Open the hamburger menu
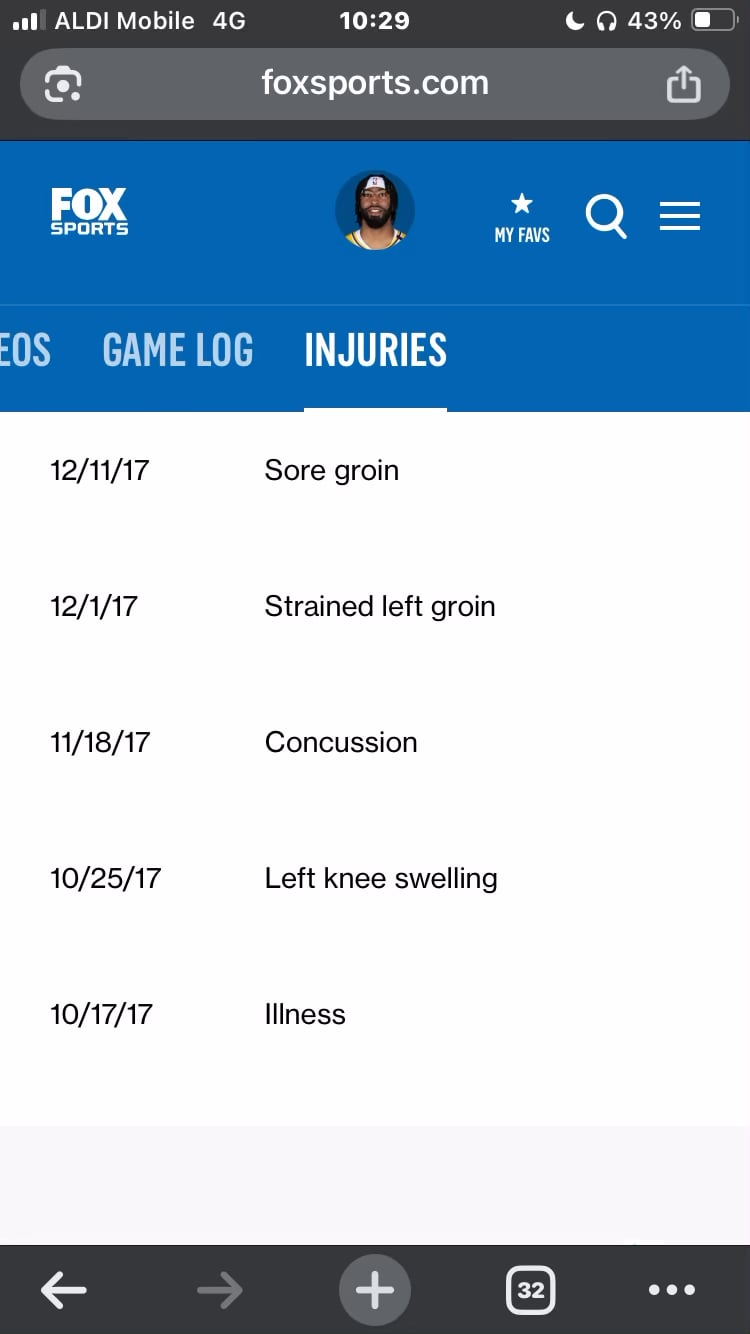750x1334 pixels. pyautogui.click(x=680, y=216)
